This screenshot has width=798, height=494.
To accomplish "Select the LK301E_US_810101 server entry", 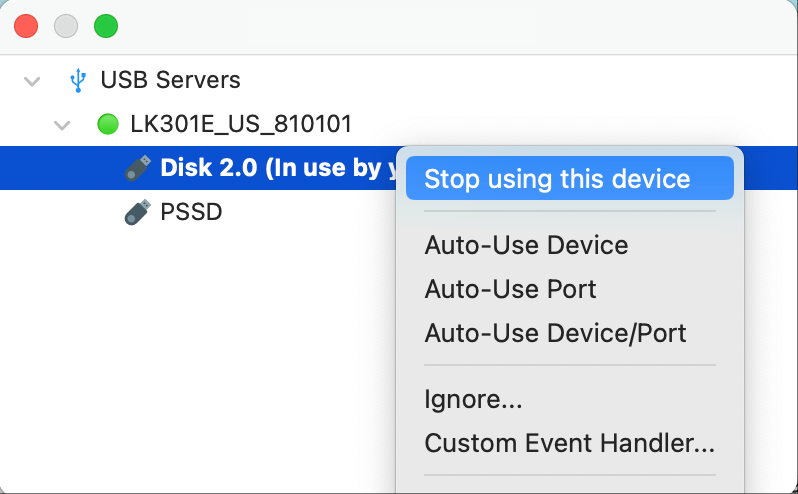I will (x=241, y=125).
